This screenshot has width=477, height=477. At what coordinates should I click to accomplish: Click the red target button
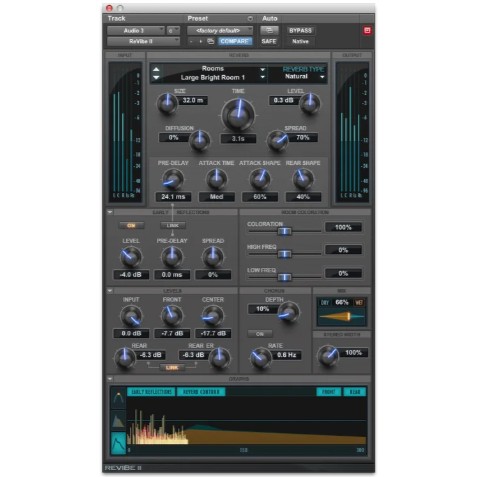click(x=367, y=31)
